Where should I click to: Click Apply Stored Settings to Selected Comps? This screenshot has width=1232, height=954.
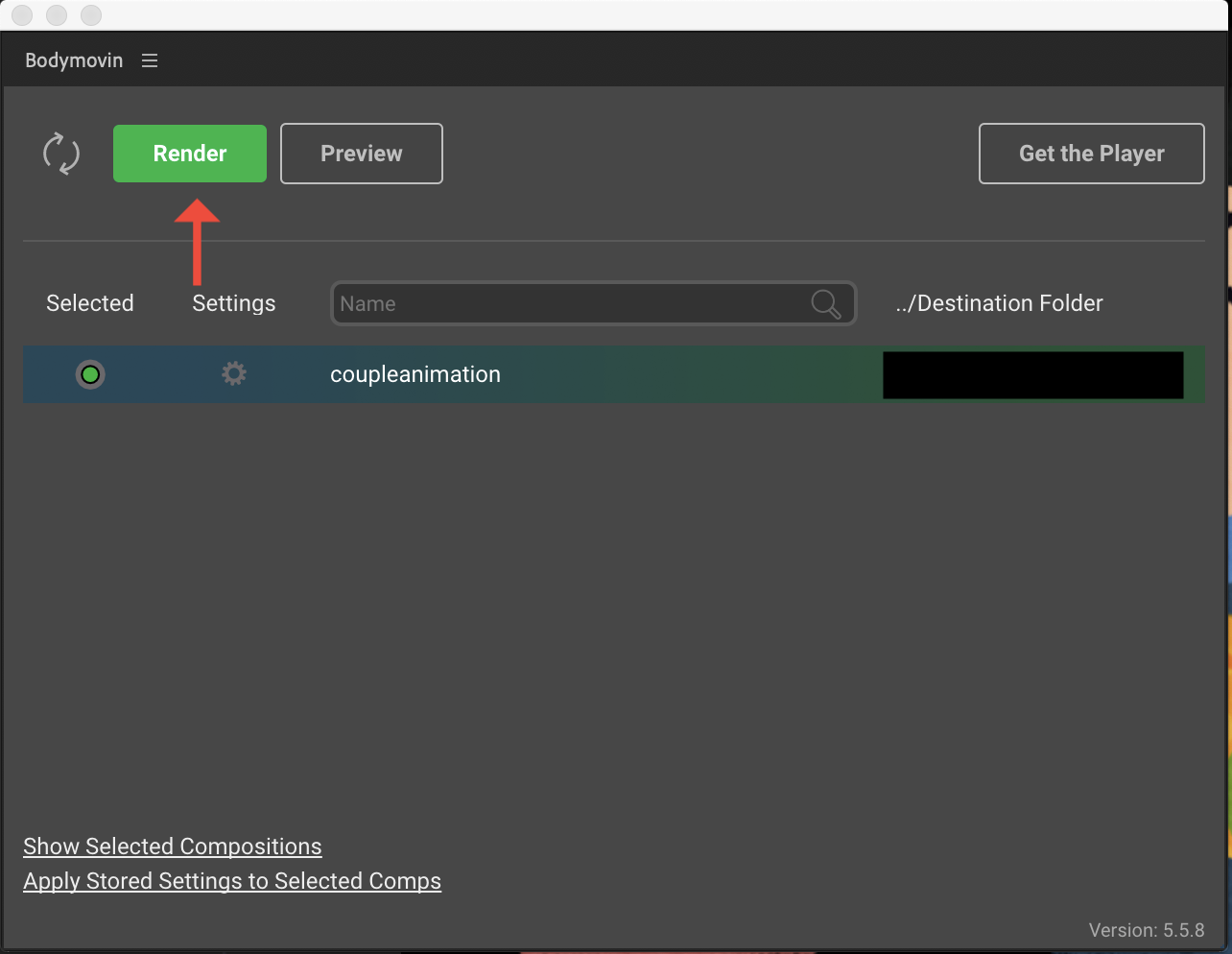click(x=232, y=881)
